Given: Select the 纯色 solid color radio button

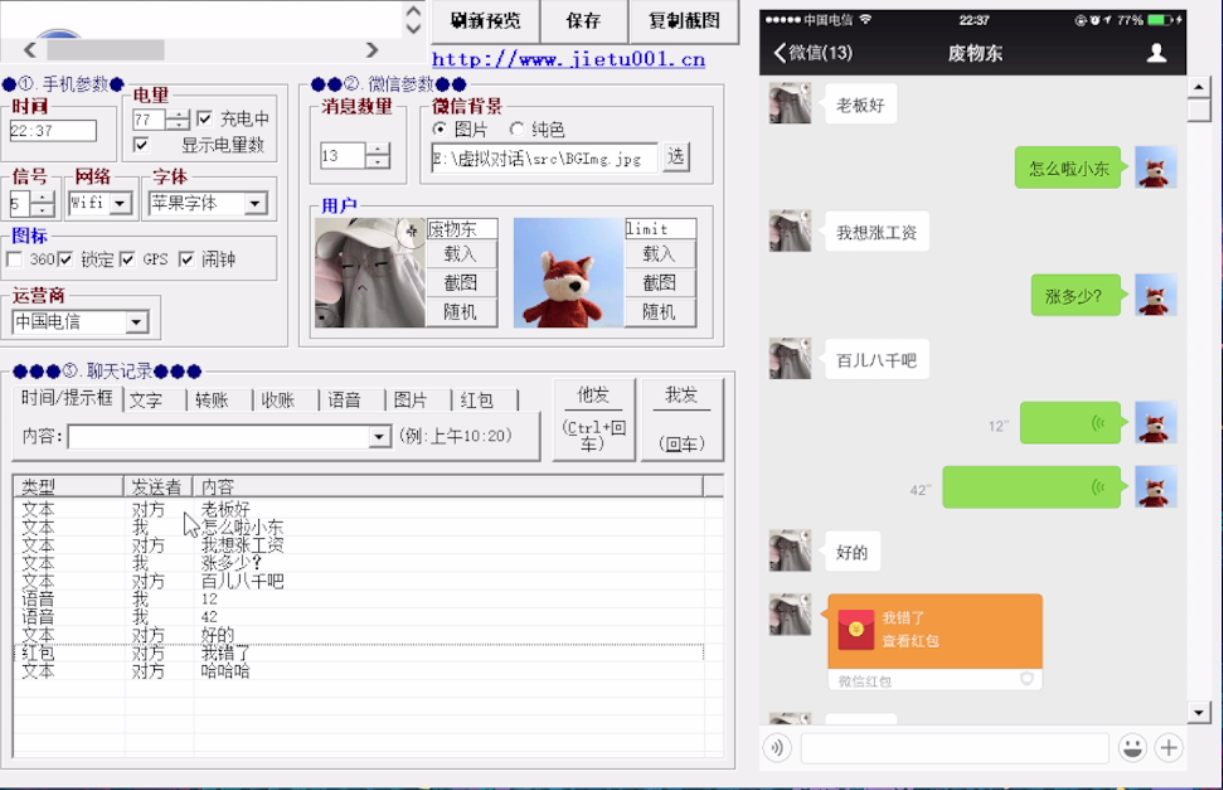Looking at the screenshot, I should pyautogui.click(x=517, y=130).
